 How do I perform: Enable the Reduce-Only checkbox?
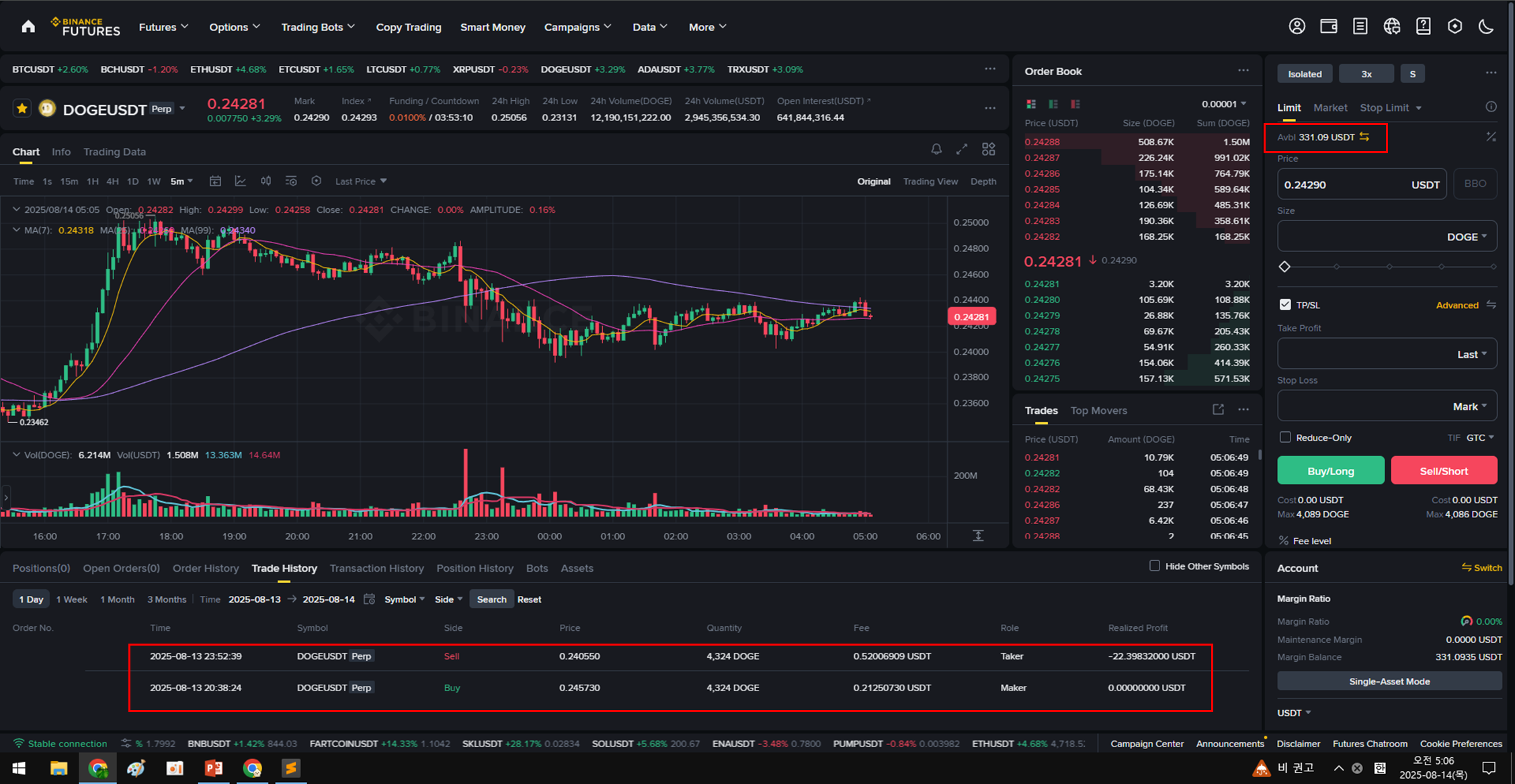(x=1285, y=437)
